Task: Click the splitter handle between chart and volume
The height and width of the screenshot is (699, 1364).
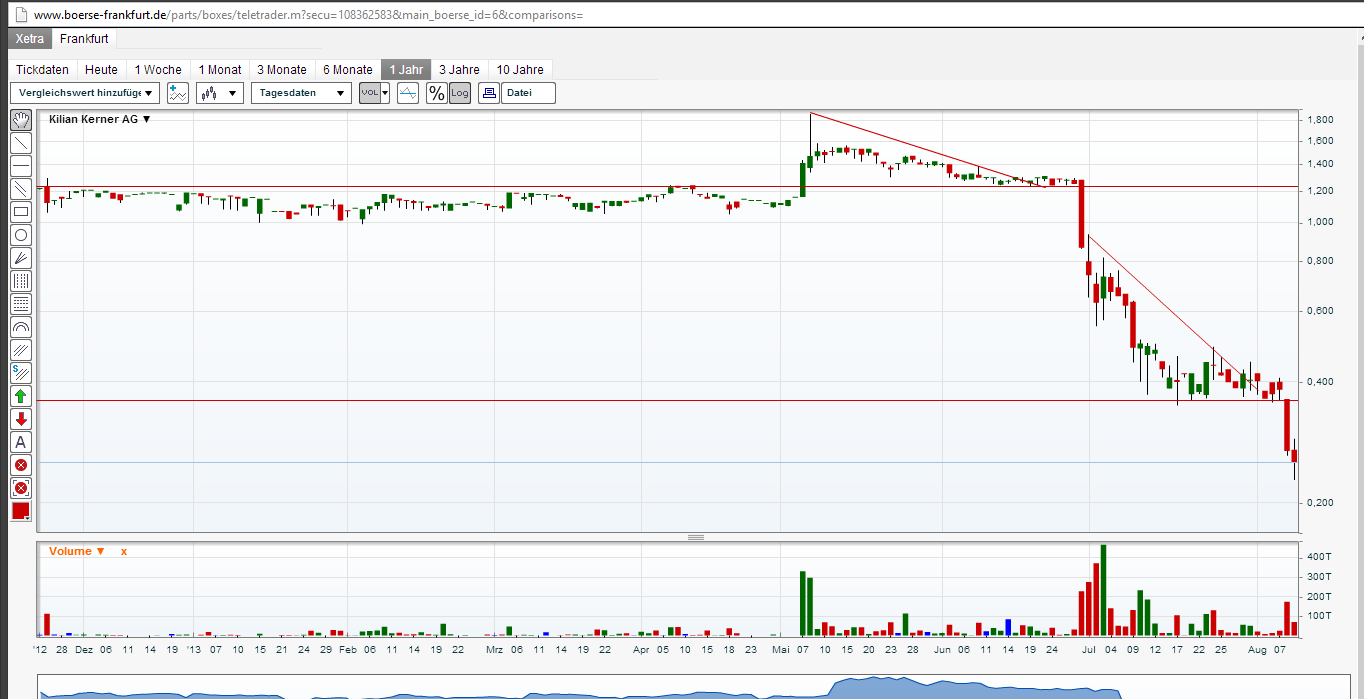Action: [696, 537]
